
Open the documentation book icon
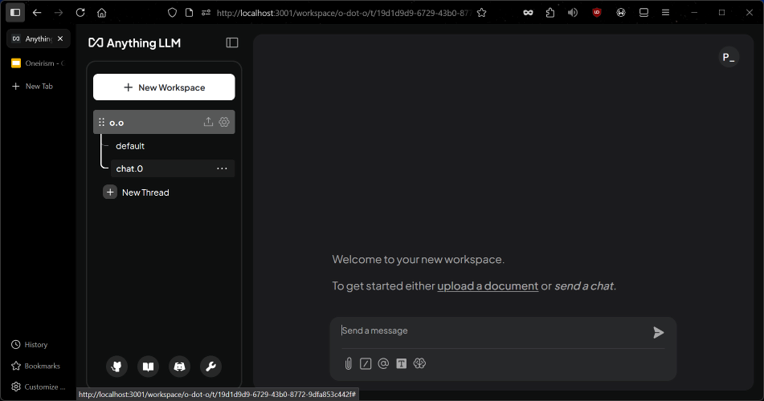pos(148,366)
